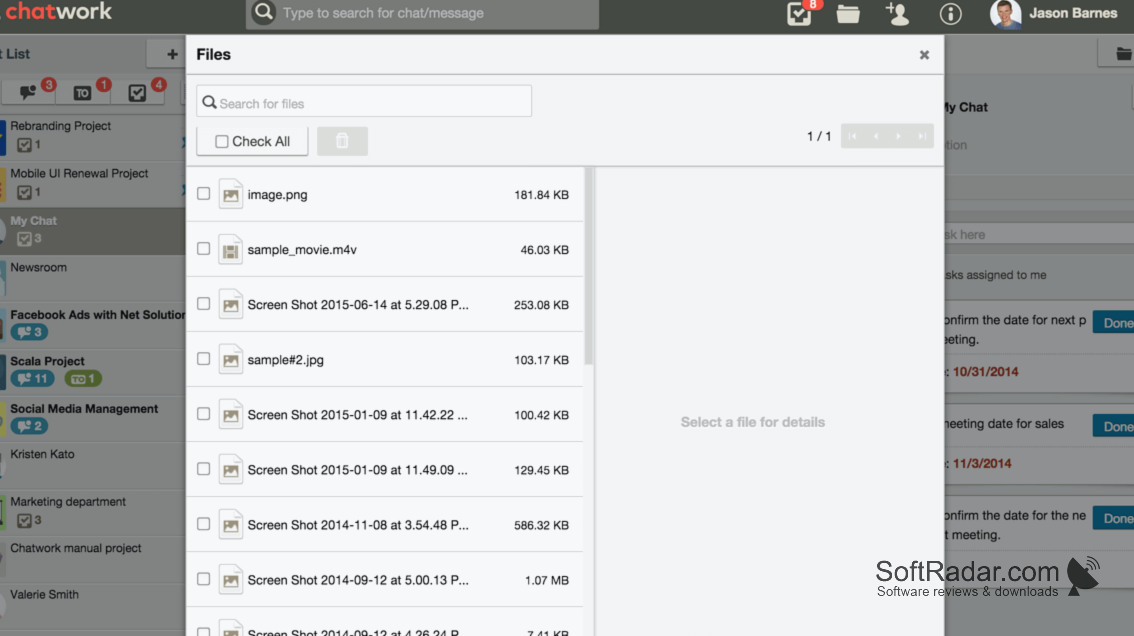Open the task list icon in header
The height and width of the screenshot is (636, 1134).
(x=799, y=14)
